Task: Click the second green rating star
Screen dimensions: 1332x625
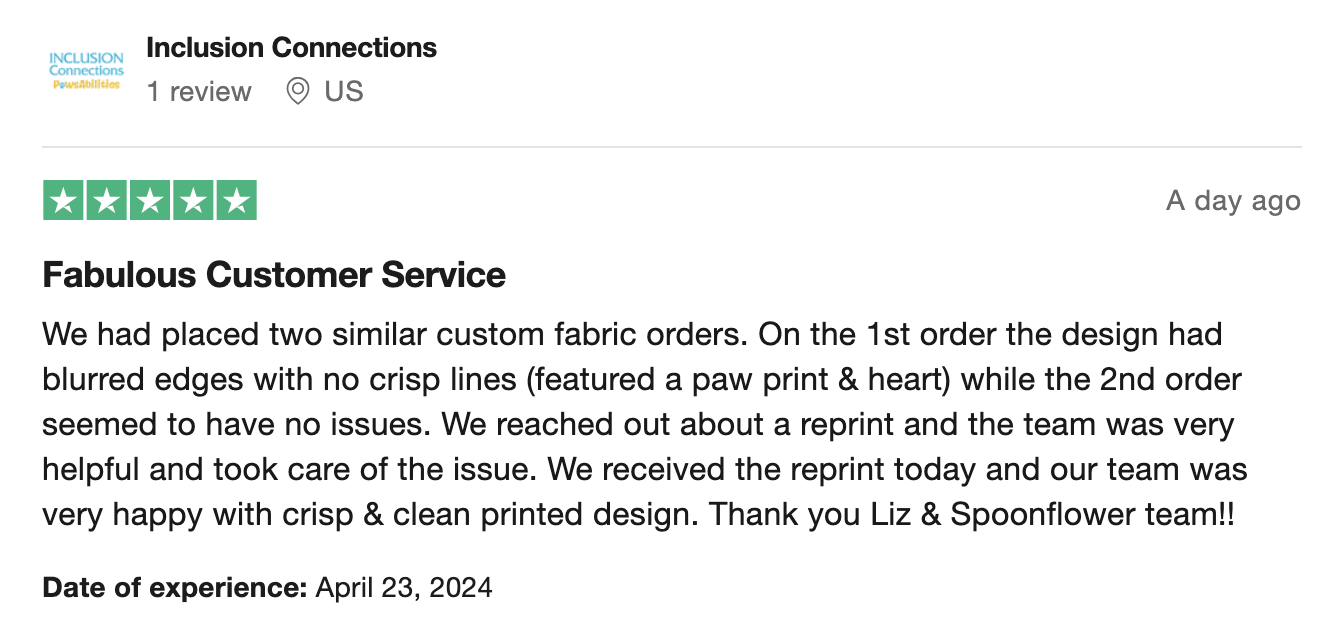Action: [106, 200]
